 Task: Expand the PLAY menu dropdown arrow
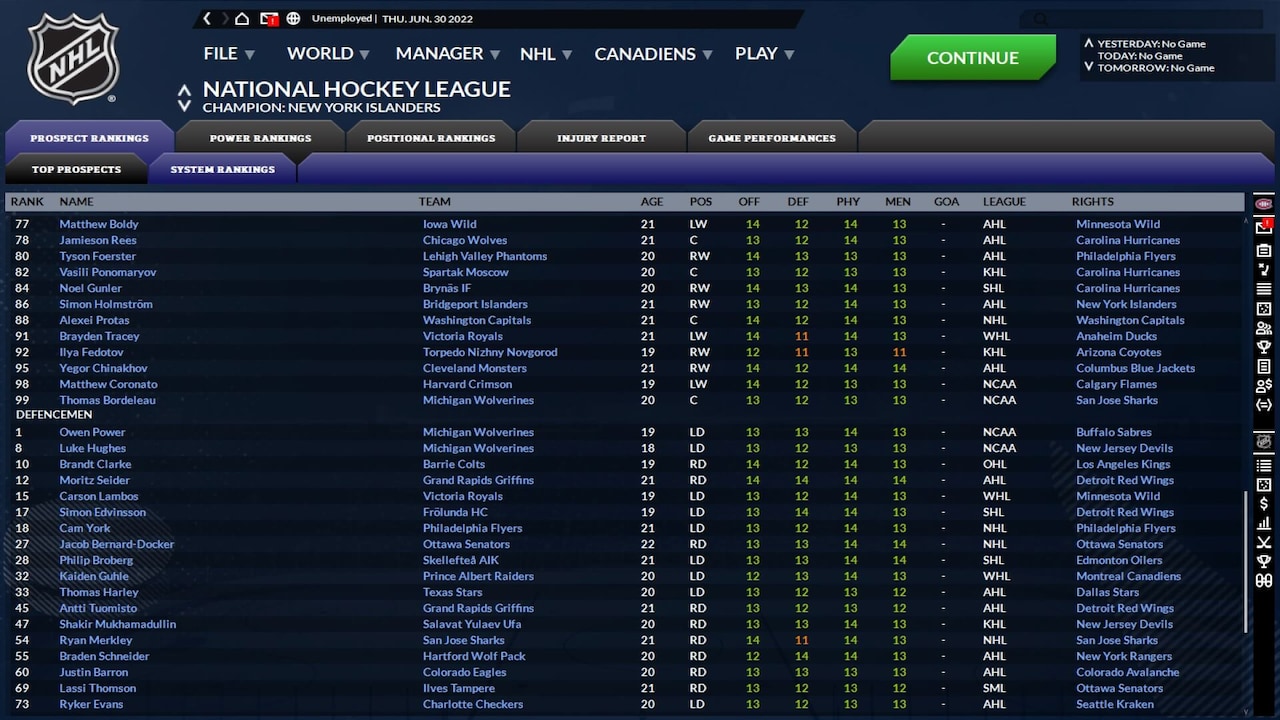(787, 54)
